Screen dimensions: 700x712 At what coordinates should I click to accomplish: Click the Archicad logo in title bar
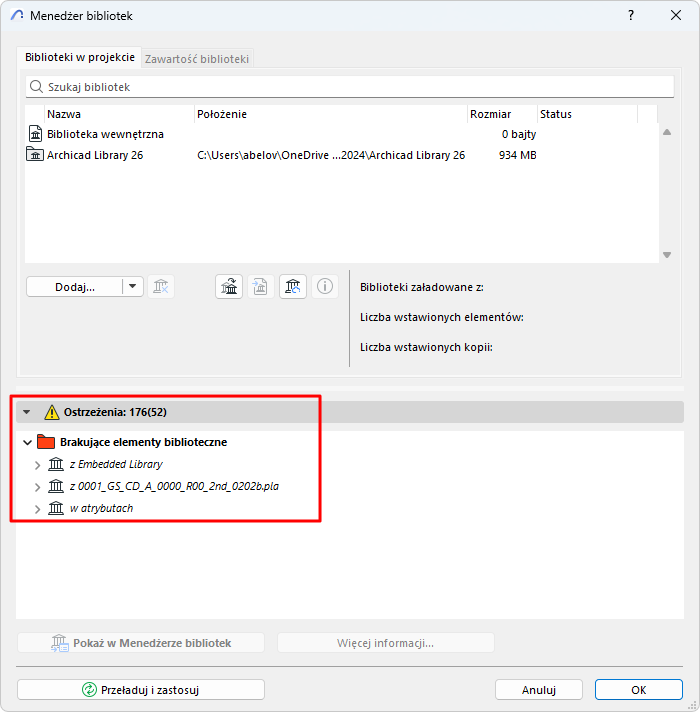tap(17, 15)
